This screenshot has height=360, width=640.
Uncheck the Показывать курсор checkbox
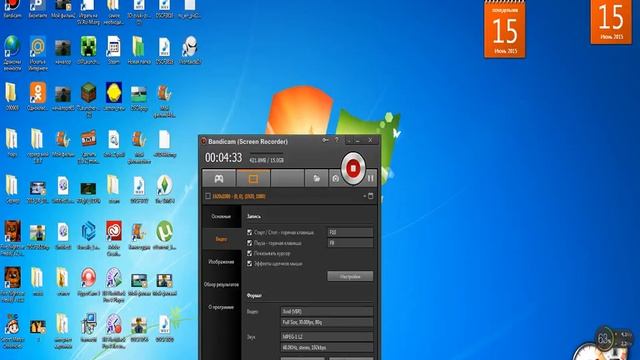tap(249, 253)
